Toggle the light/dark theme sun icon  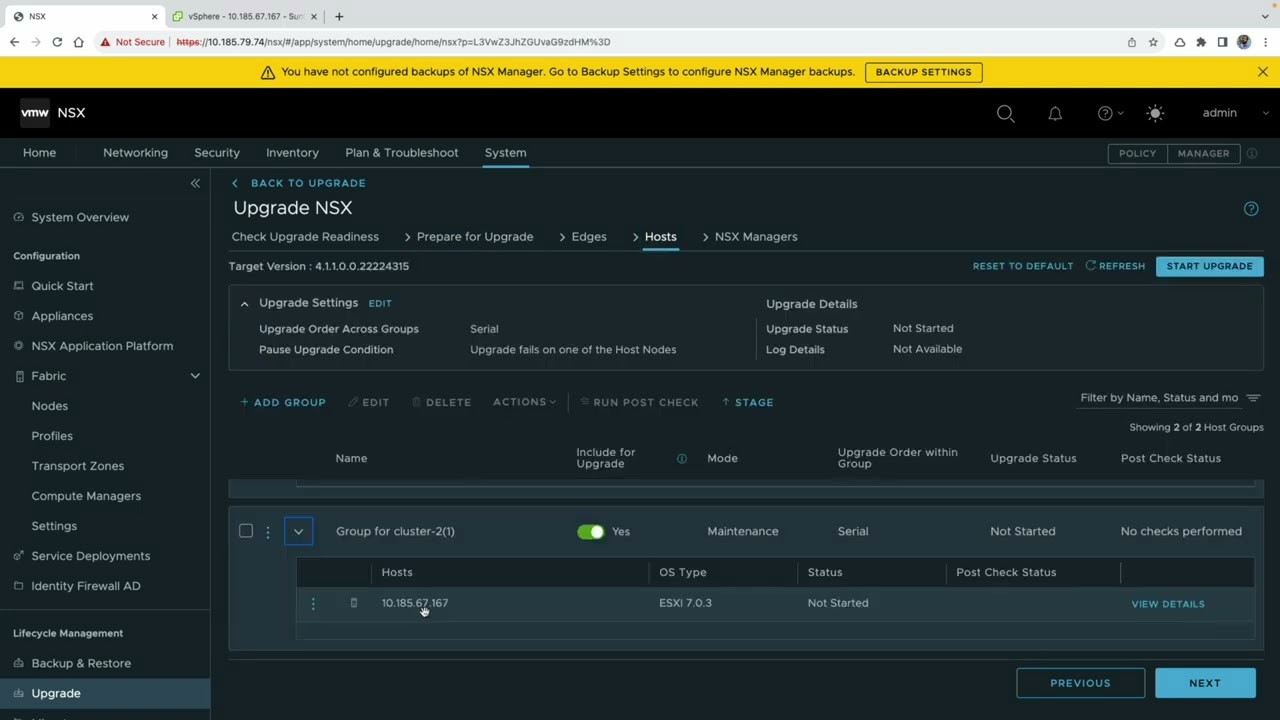1155,113
